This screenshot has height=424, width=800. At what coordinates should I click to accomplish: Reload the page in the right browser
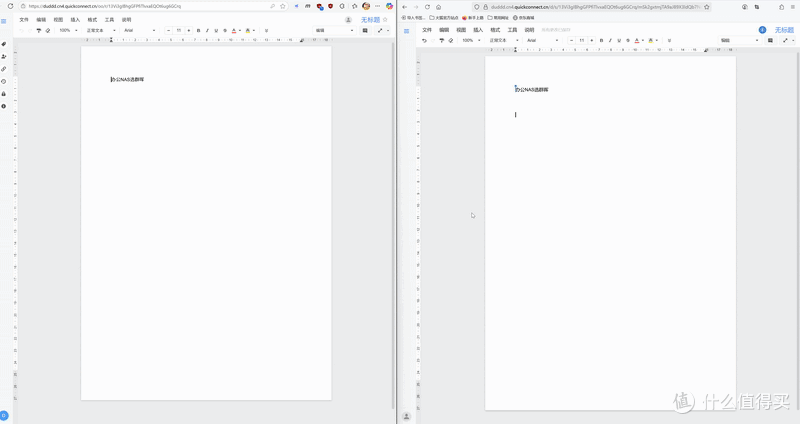pyautogui.click(x=427, y=7)
